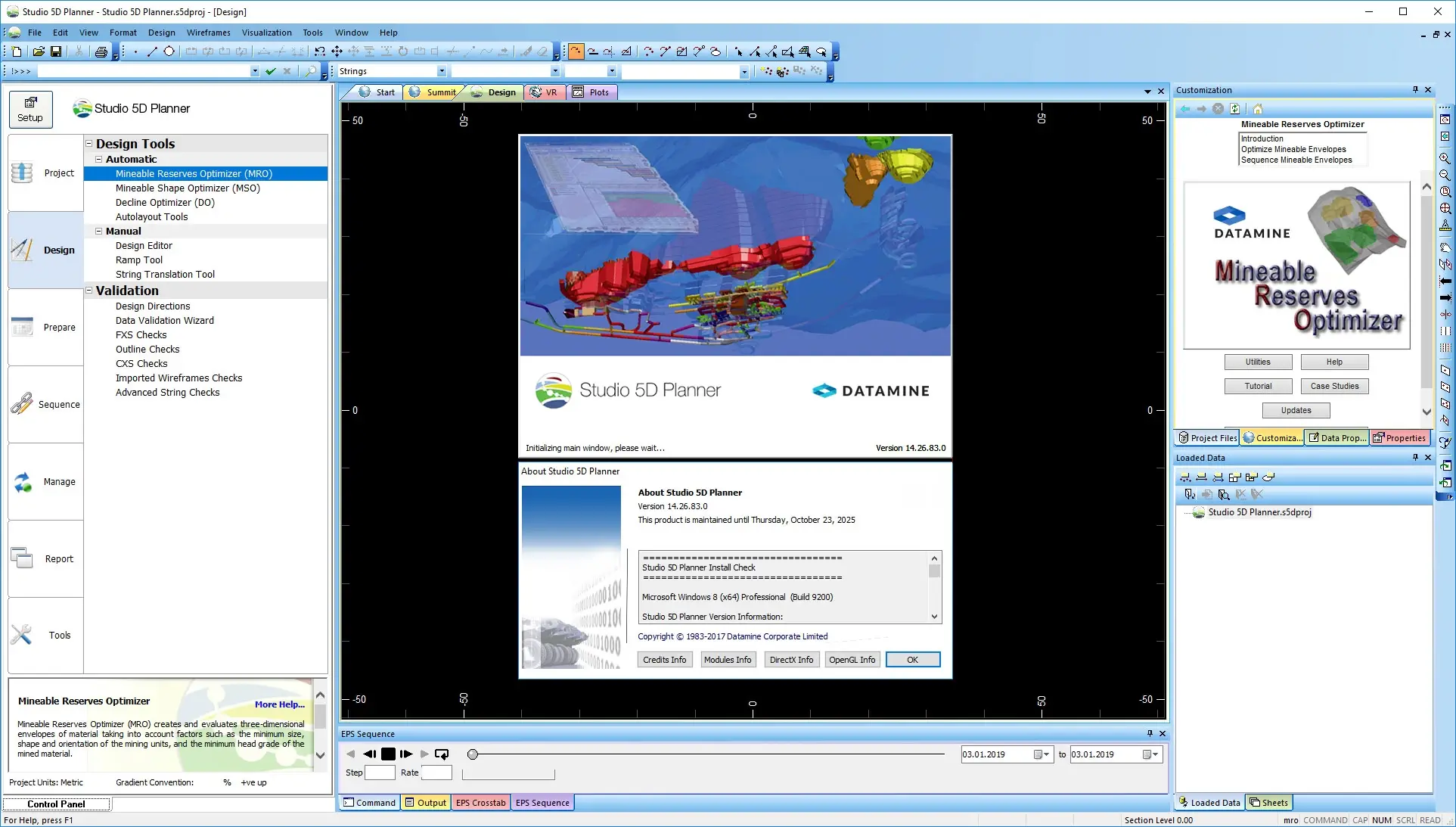Click the four-arrow move tool icon
Image resolution: width=1456 pixels, height=827 pixels.
(337, 51)
